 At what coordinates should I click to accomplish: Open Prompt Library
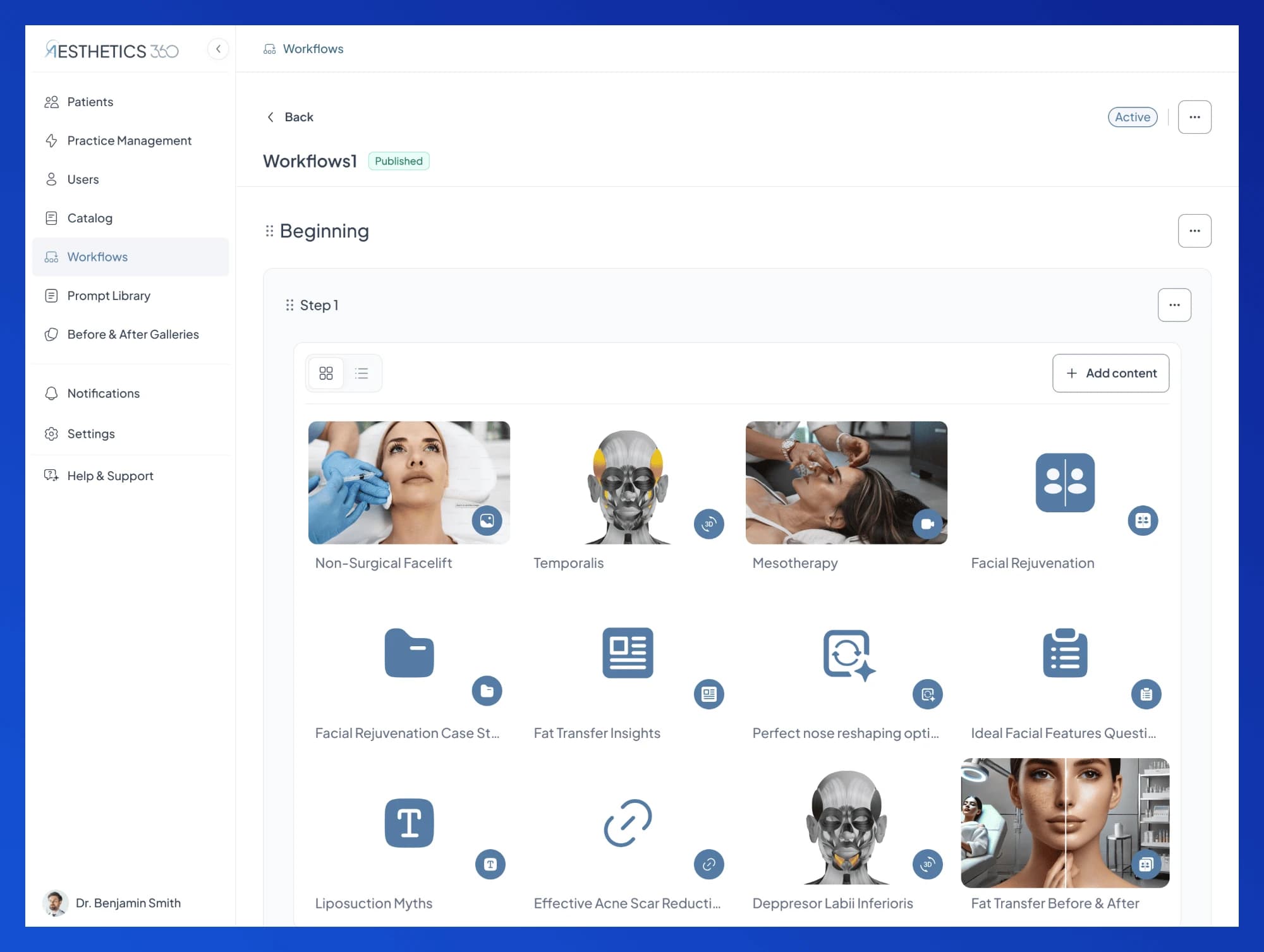[130, 296]
